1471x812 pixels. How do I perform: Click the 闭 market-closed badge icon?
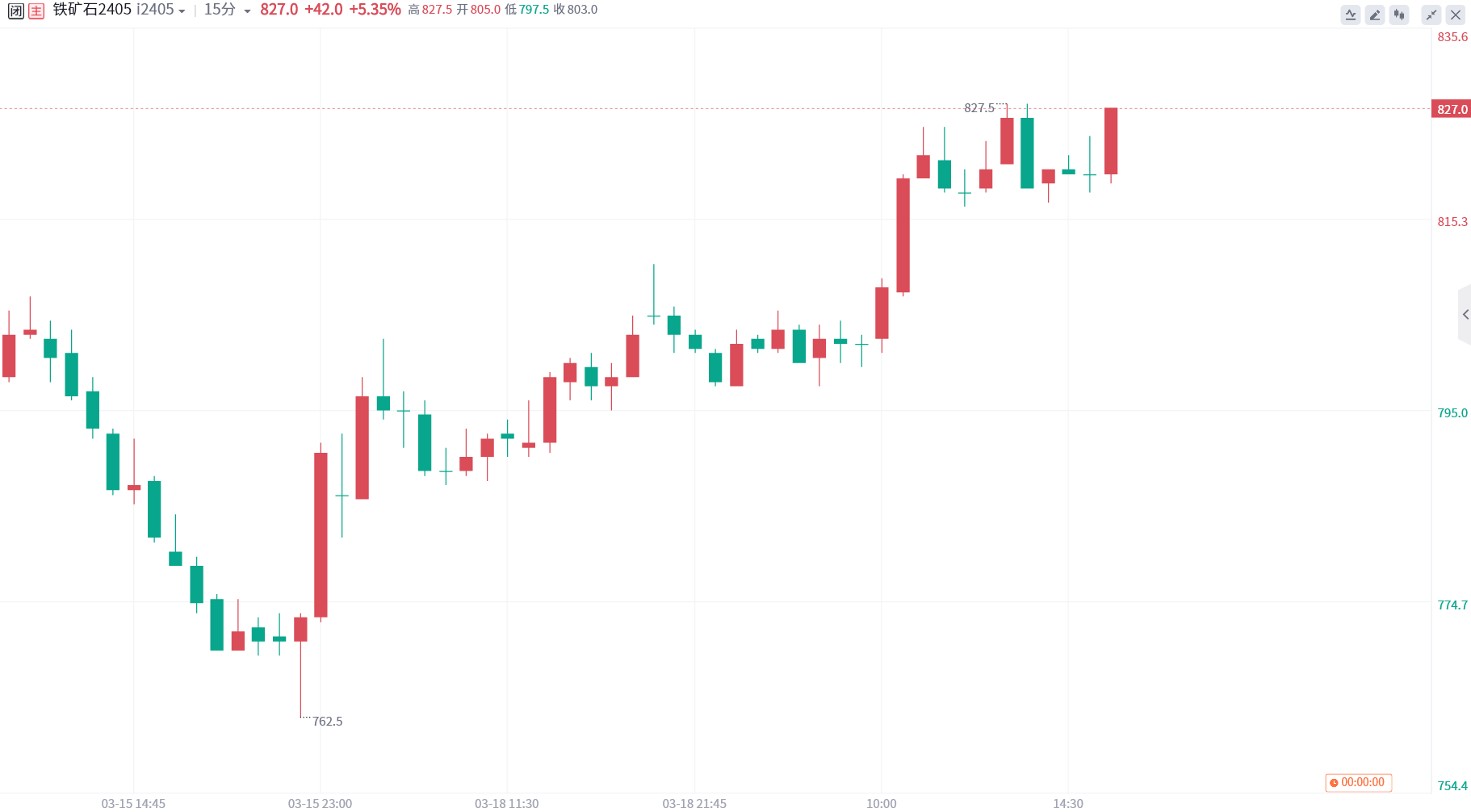click(15, 10)
